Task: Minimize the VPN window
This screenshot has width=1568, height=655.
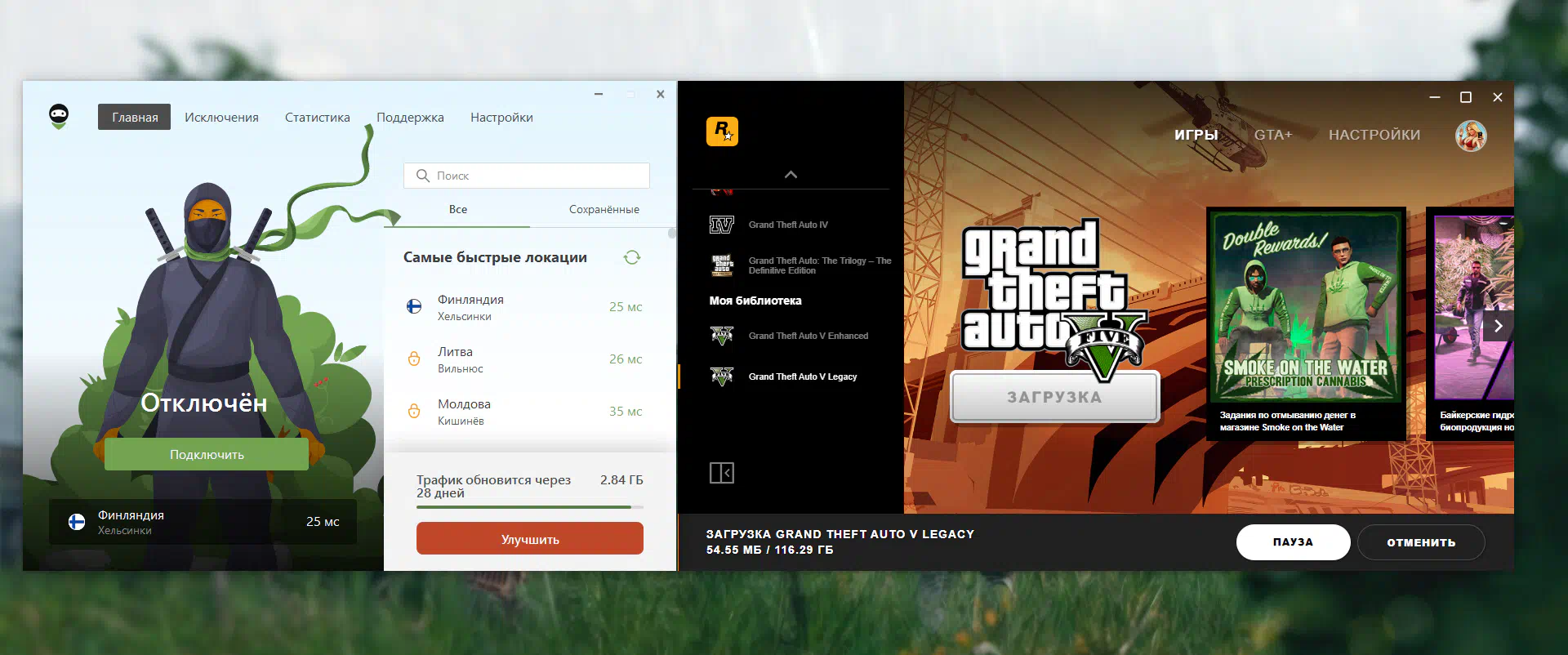Action: coord(599,94)
